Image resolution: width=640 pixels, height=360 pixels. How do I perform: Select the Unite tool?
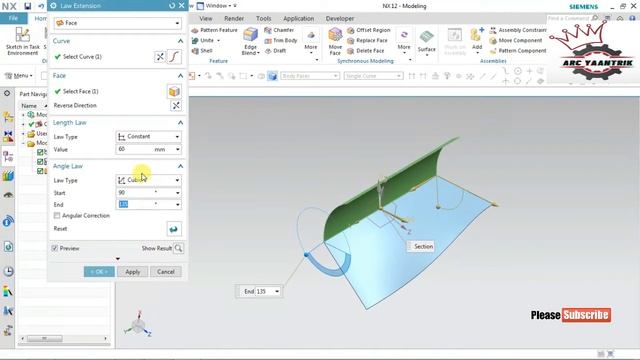click(203, 40)
